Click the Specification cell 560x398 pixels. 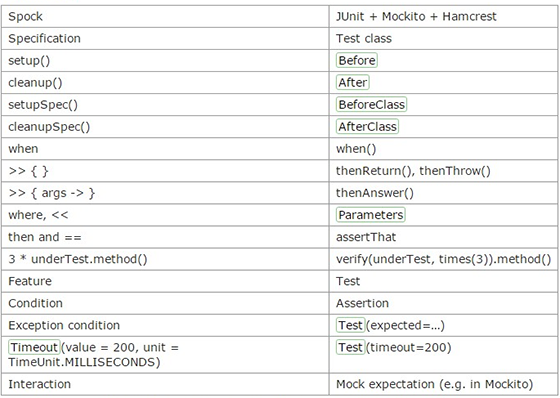pyautogui.click(x=165, y=39)
